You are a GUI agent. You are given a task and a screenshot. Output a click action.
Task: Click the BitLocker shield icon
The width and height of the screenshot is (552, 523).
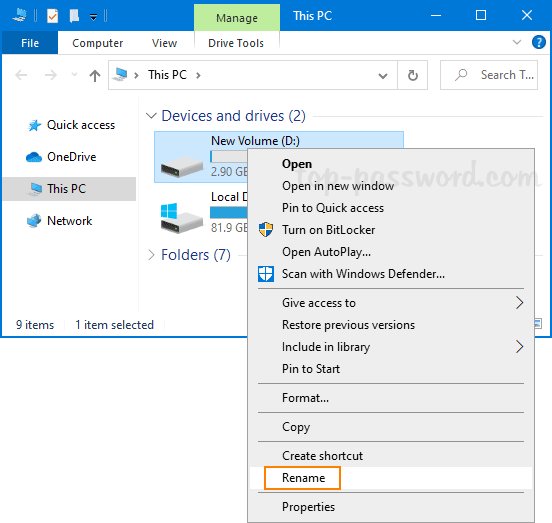tap(266, 229)
